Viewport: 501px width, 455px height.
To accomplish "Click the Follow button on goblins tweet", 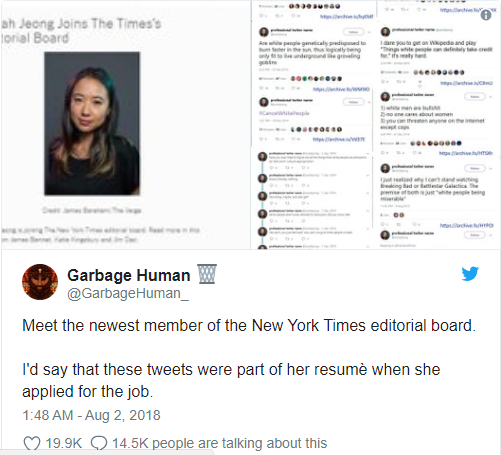I will point(353,32).
